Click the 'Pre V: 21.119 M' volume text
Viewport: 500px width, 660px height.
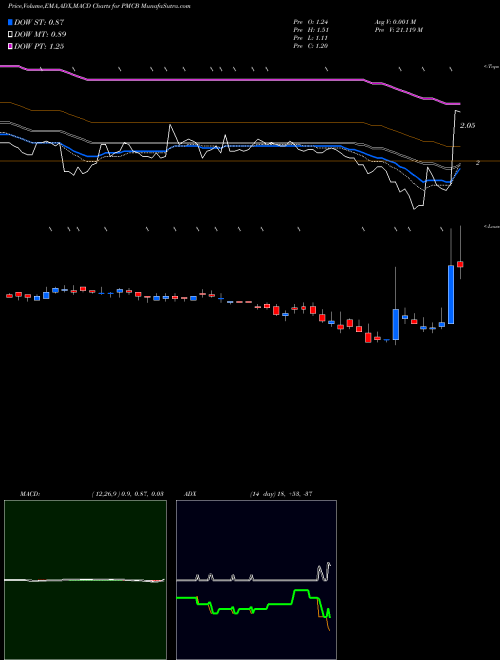tap(398, 30)
